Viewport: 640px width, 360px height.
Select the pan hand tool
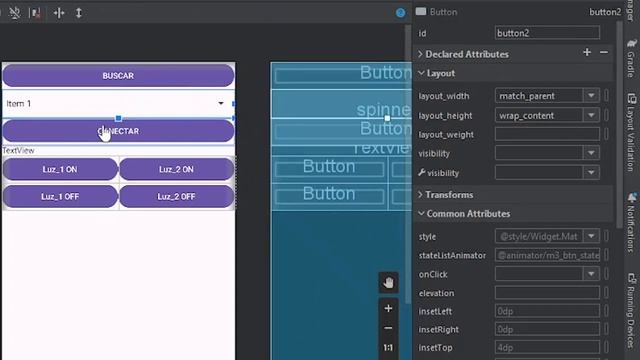click(388, 282)
